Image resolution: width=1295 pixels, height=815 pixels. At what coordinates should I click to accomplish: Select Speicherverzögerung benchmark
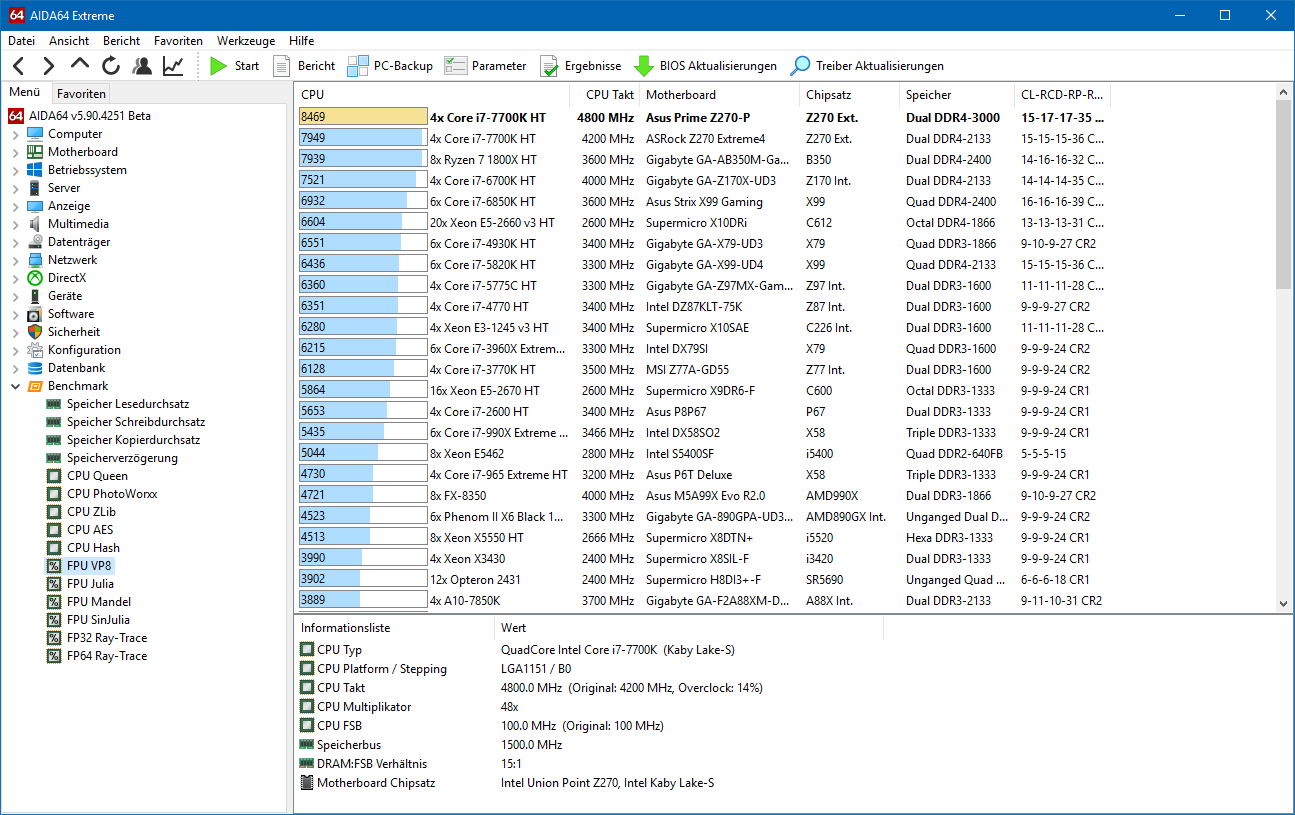(x=121, y=458)
